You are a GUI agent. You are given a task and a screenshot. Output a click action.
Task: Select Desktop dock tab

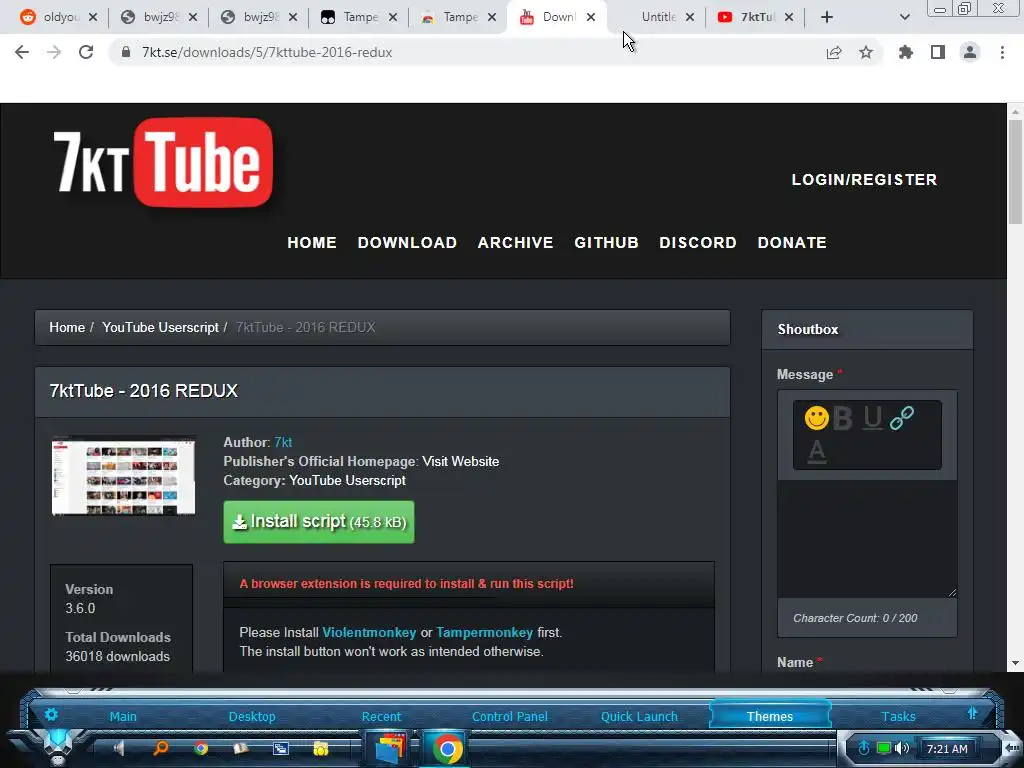click(x=252, y=716)
